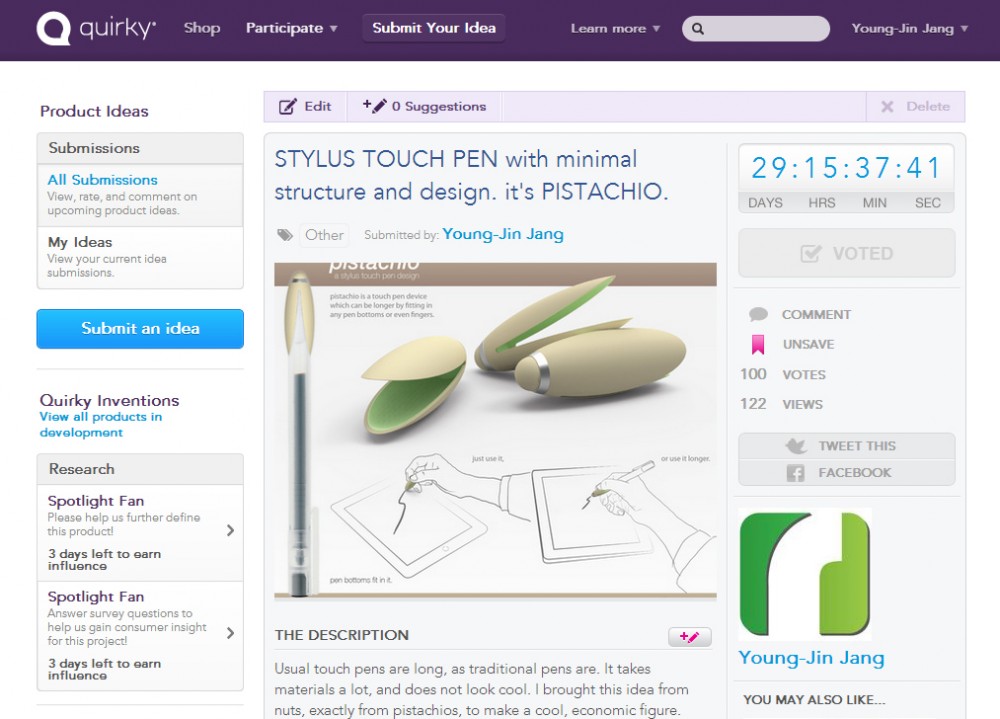
Task: Click the Quirky logo icon
Action: click(x=54, y=29)
